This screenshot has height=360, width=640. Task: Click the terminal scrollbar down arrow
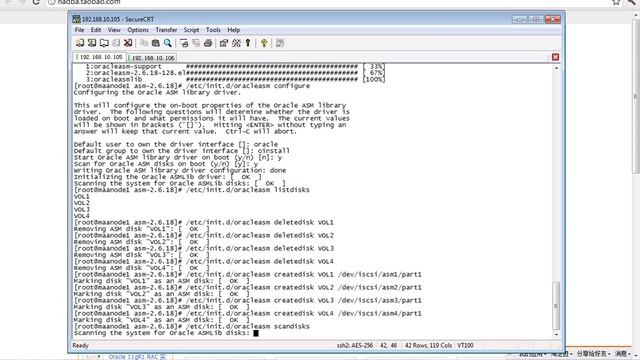tap(556, 334)
